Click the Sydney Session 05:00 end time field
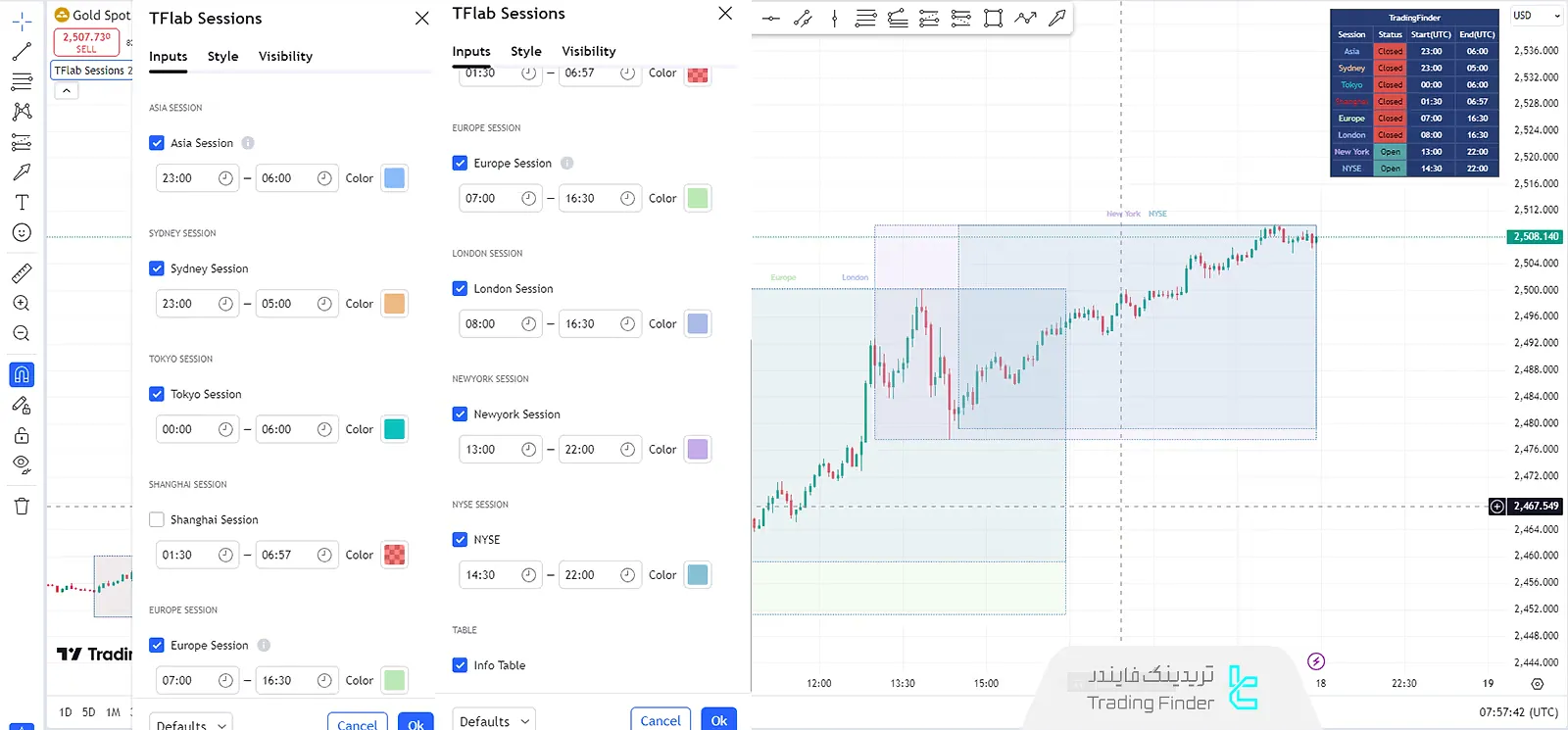Image resolution: width=1568 pixels, height=730 pixels. [x=284, y=304]
